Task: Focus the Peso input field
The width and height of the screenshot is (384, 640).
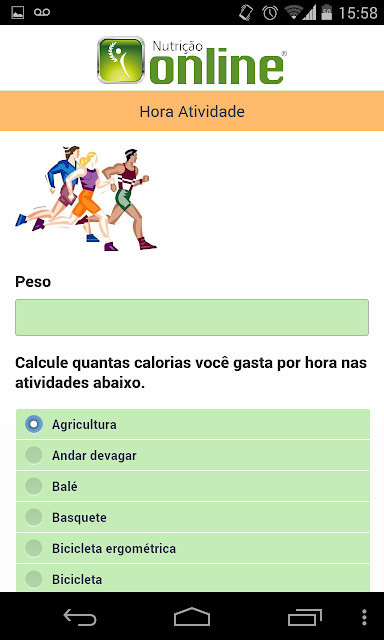Action: 192,318
